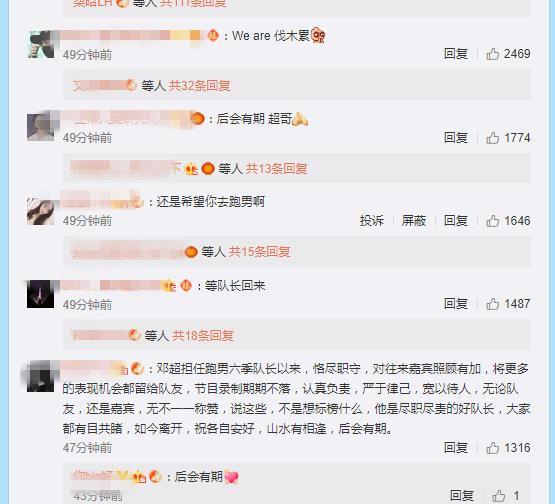Click thumbs-up on '等队长回来' comment
This screenshot has height=504, width=555.
coord(492,304)
